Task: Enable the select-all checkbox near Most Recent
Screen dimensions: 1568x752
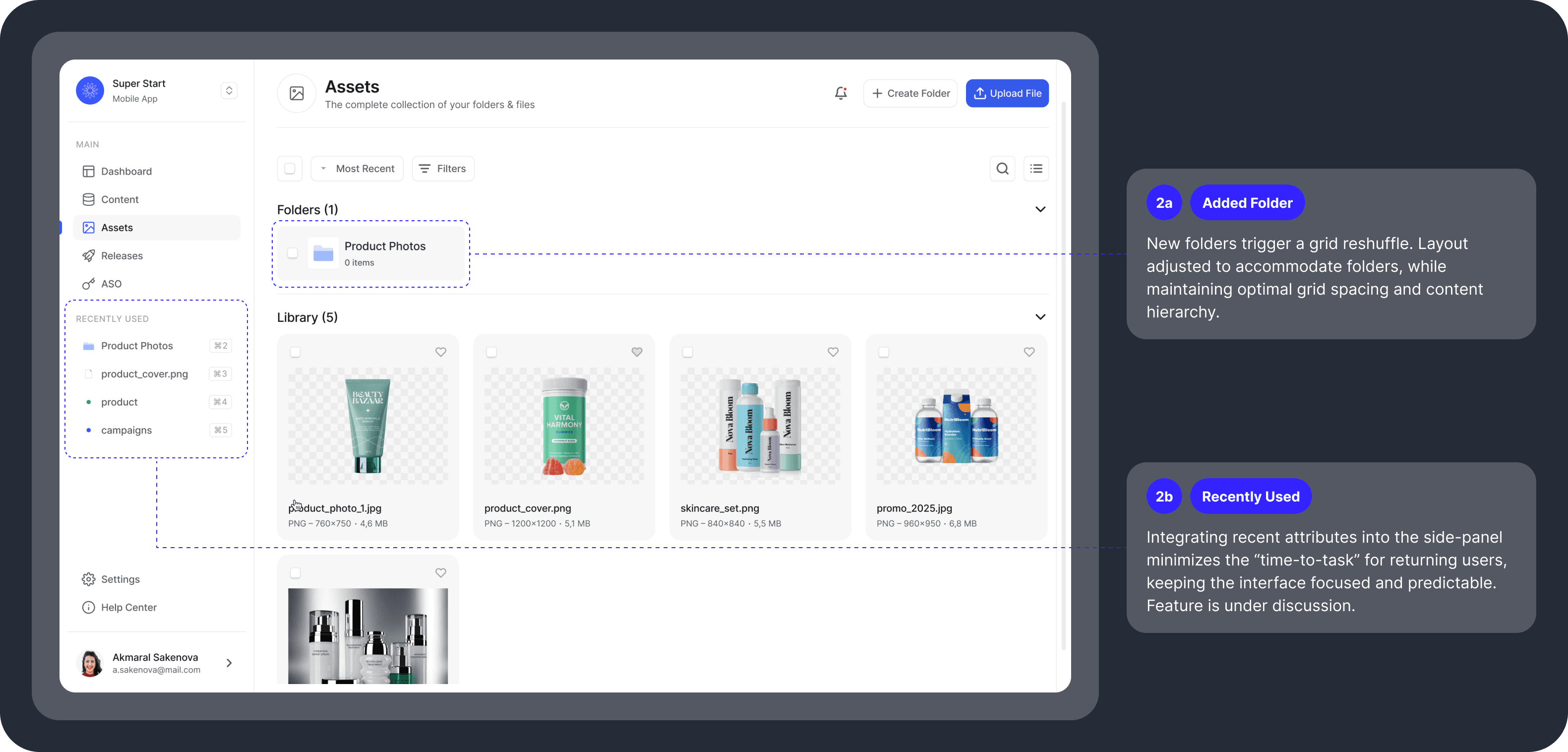Action: (x=290, y=169)
